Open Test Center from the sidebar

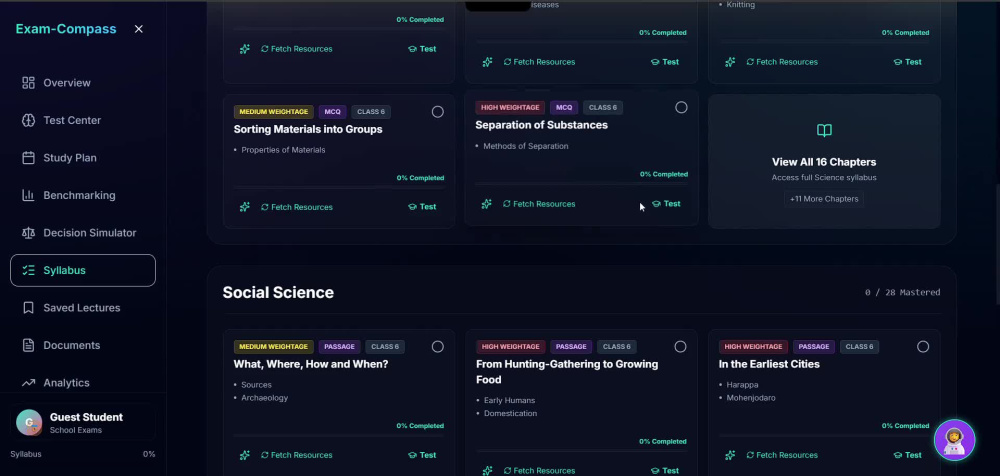pyautogui.click(x=83, y=121)
